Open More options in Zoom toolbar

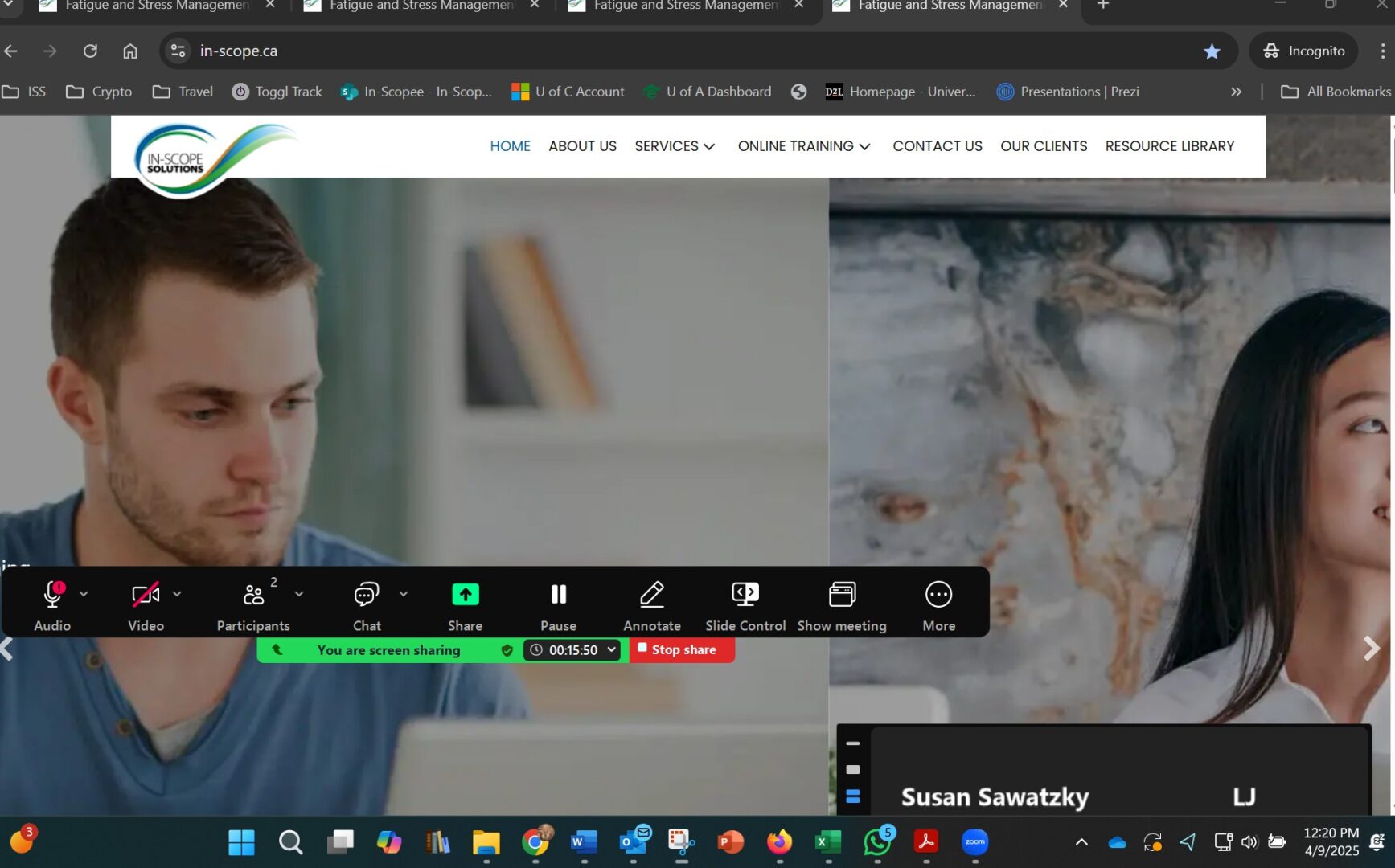coord(938,596)
